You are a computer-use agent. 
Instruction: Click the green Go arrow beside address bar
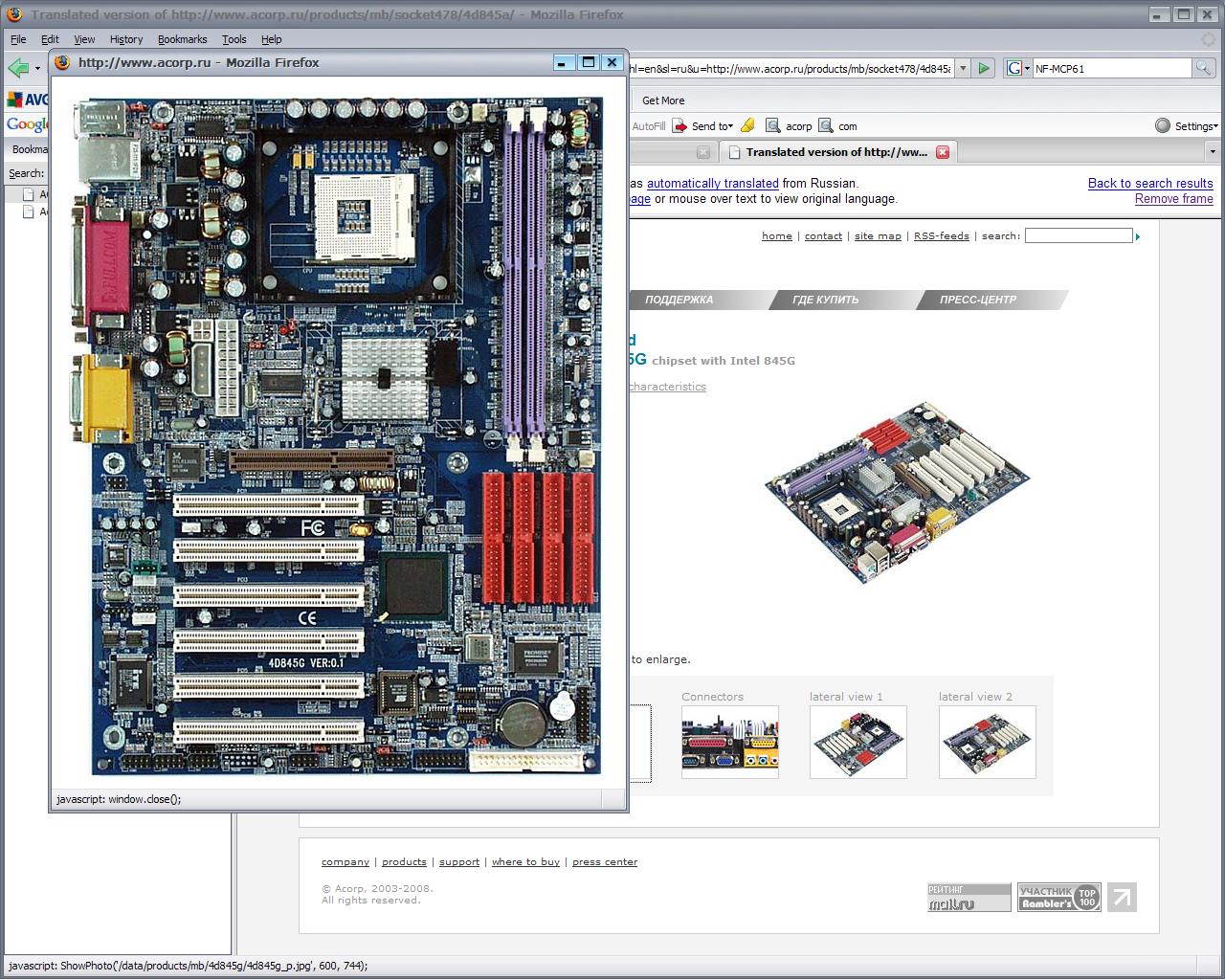coord(984,68)
